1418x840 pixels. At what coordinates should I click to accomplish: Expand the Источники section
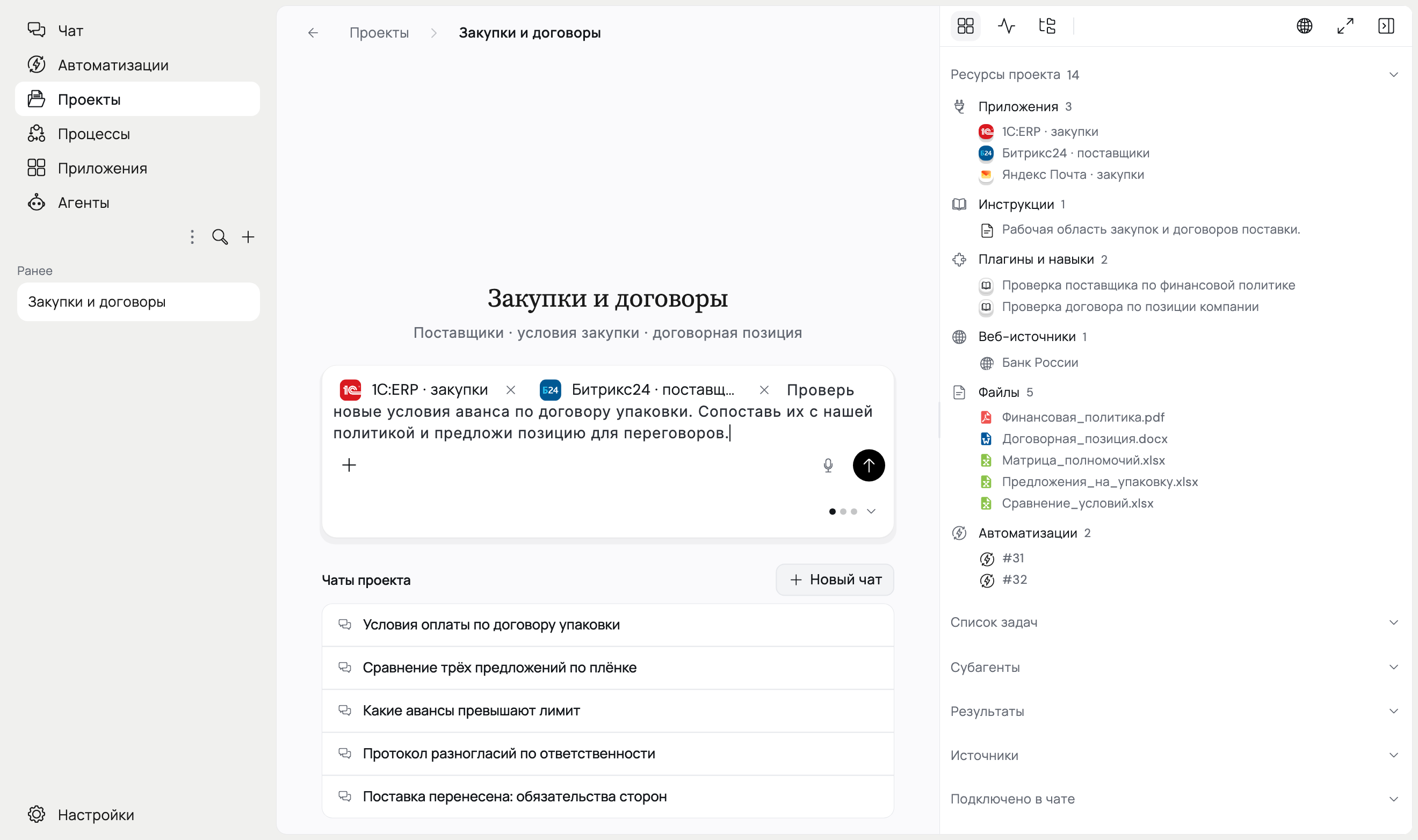tap(1174, 755)
